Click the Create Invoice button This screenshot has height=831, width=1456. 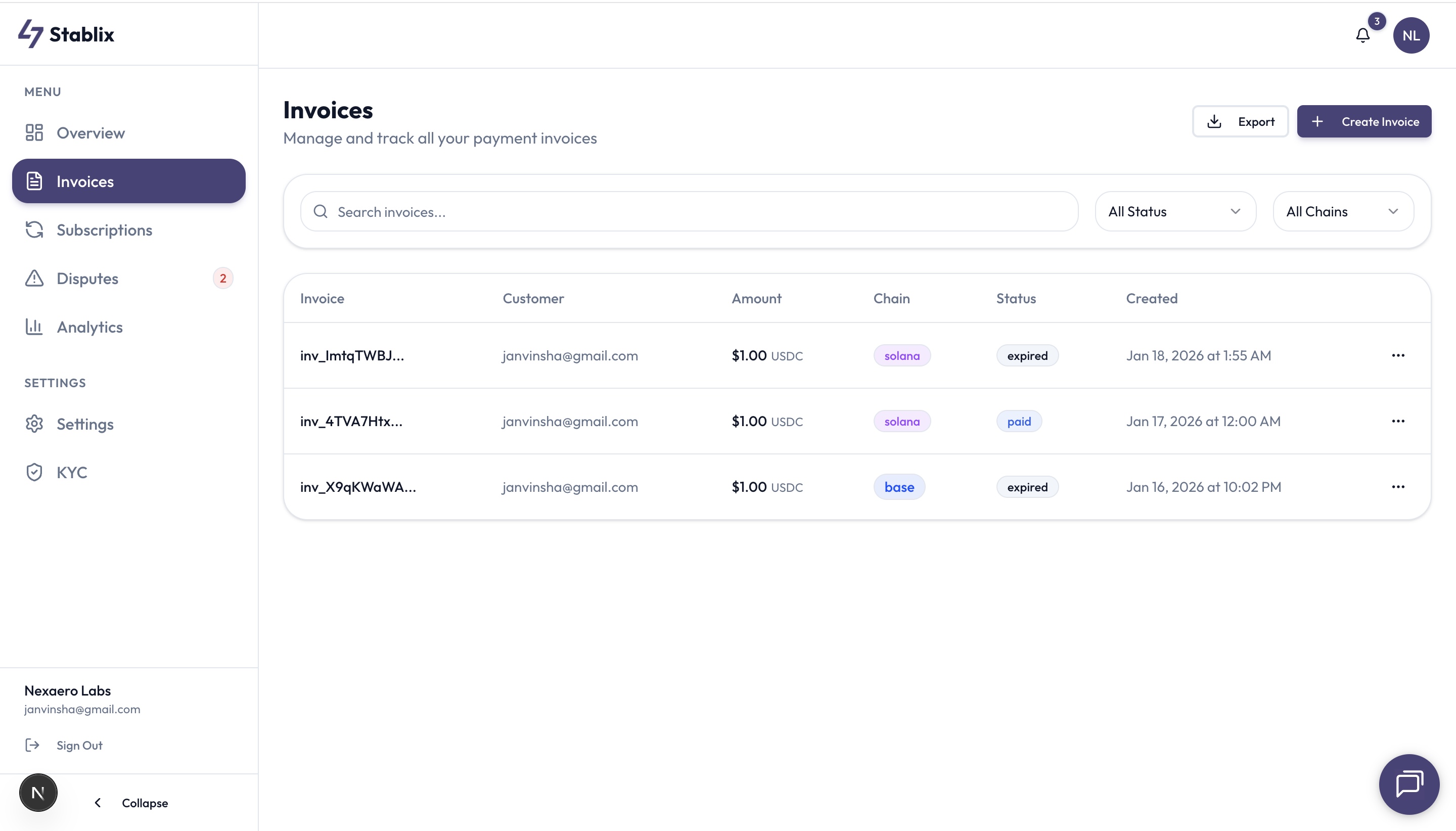(1363, 122)
